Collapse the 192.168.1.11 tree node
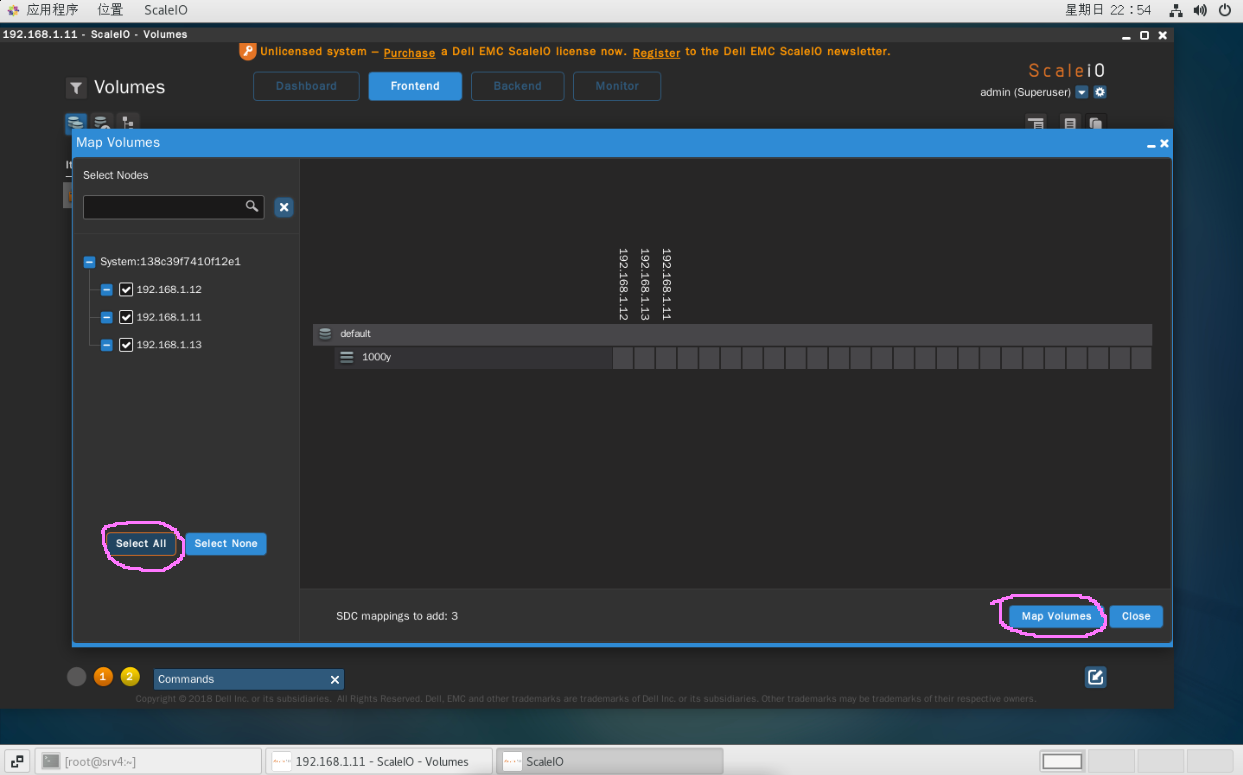This screenshot has height=775, width=1243. tap(107, 317)
